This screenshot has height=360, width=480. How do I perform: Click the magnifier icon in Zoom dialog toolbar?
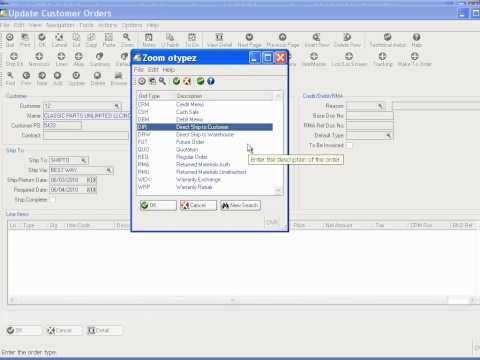tap(162, 81)
